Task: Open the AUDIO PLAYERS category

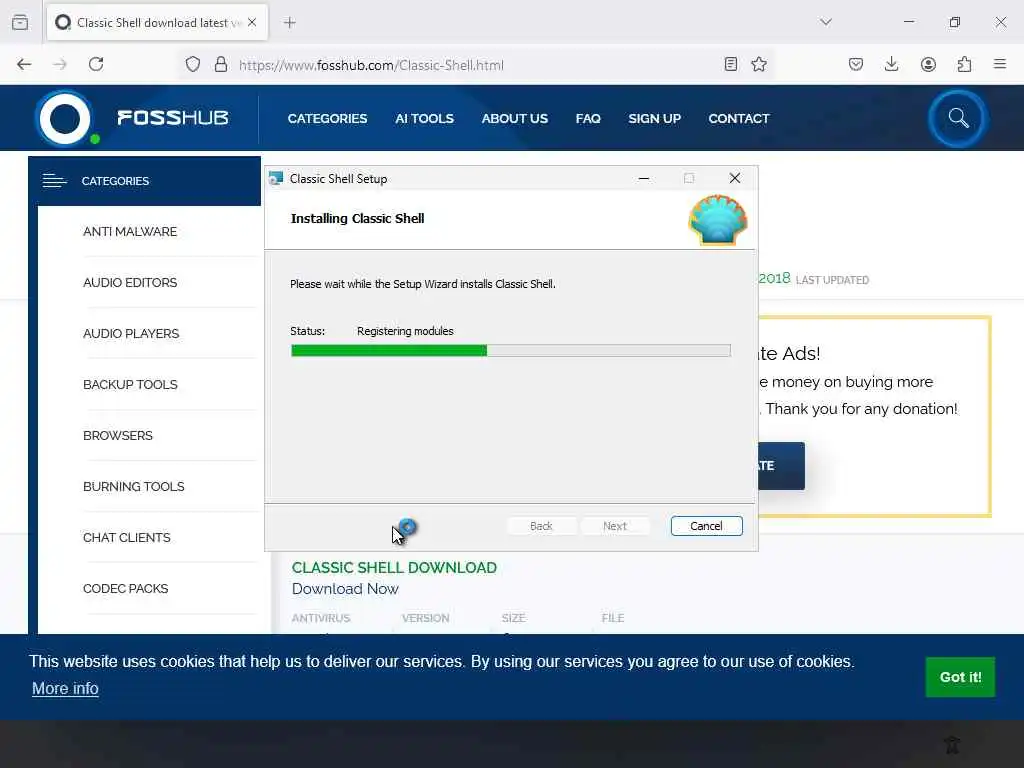Action: pyautogui.click(x=131, y=334)
